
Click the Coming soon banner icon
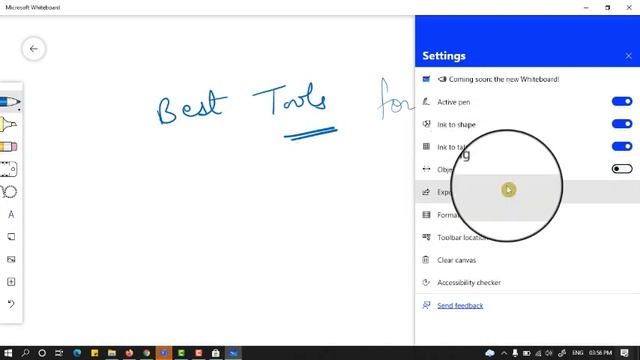426,79
